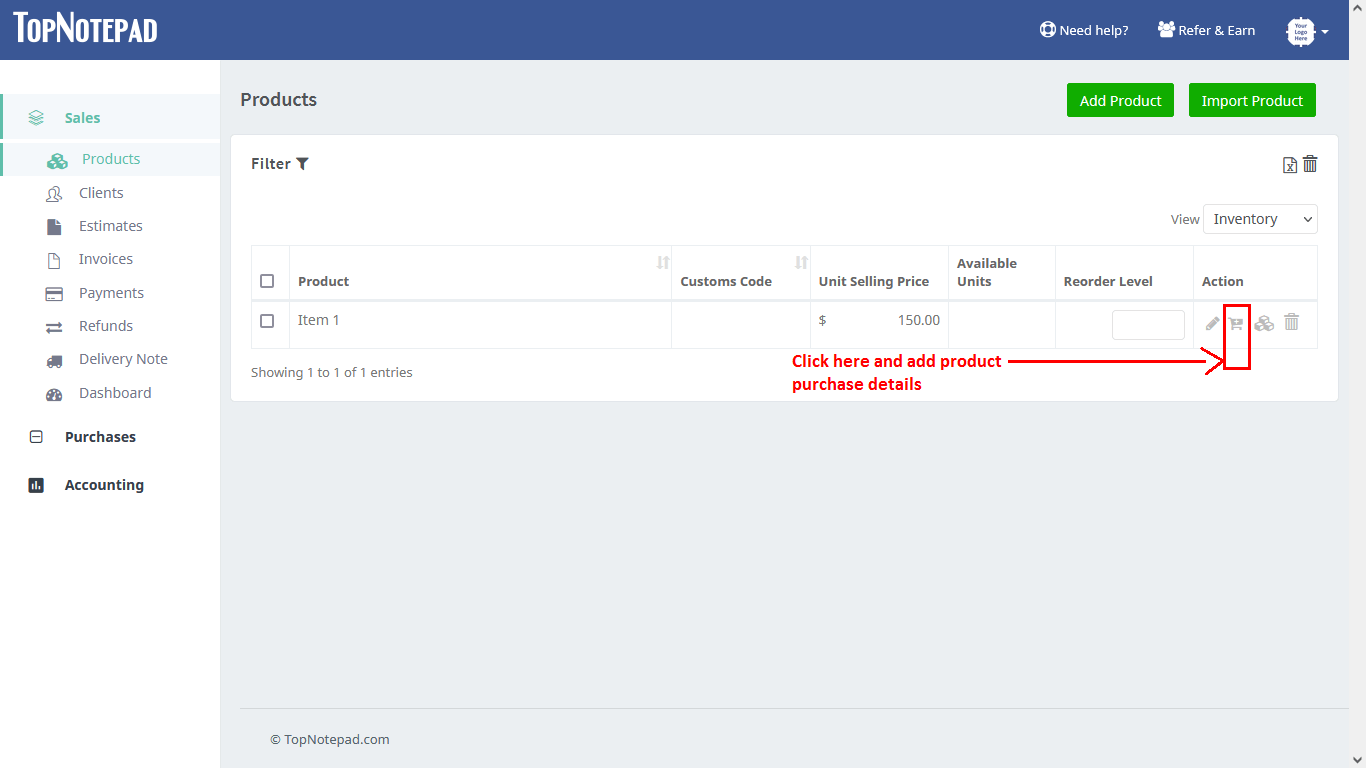Edit Item 1 with the pencil icon
The height and width of the screenshot is (768, 1366).
coord(1213,323)
